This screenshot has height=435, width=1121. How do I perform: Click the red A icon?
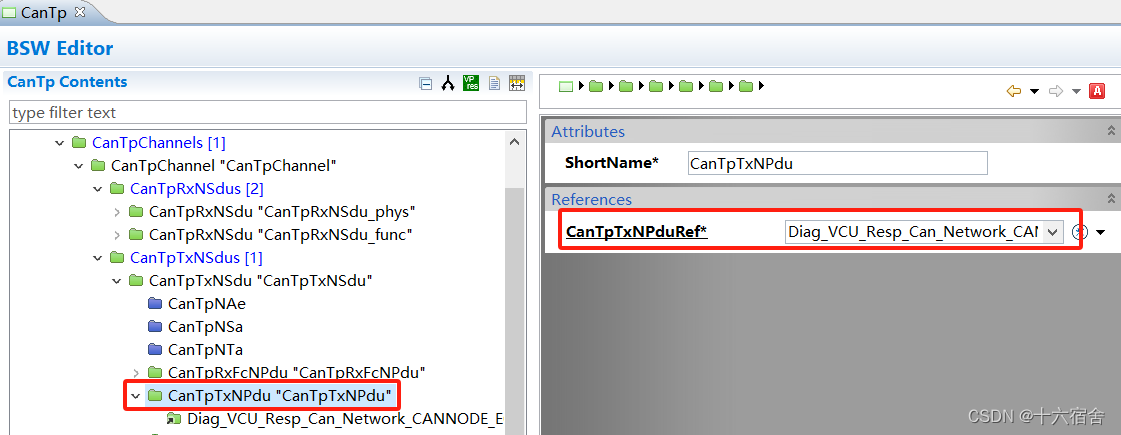tap(1097, 91)
